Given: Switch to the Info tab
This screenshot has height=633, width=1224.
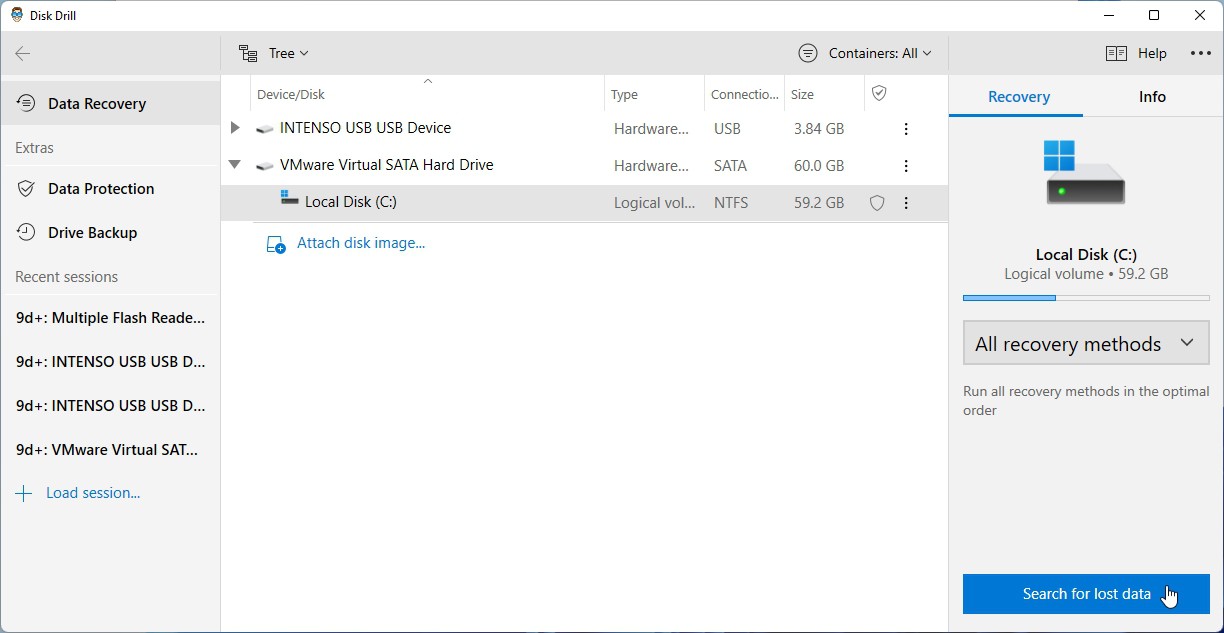Looking at the screenshot, I should pos(1152,97).
